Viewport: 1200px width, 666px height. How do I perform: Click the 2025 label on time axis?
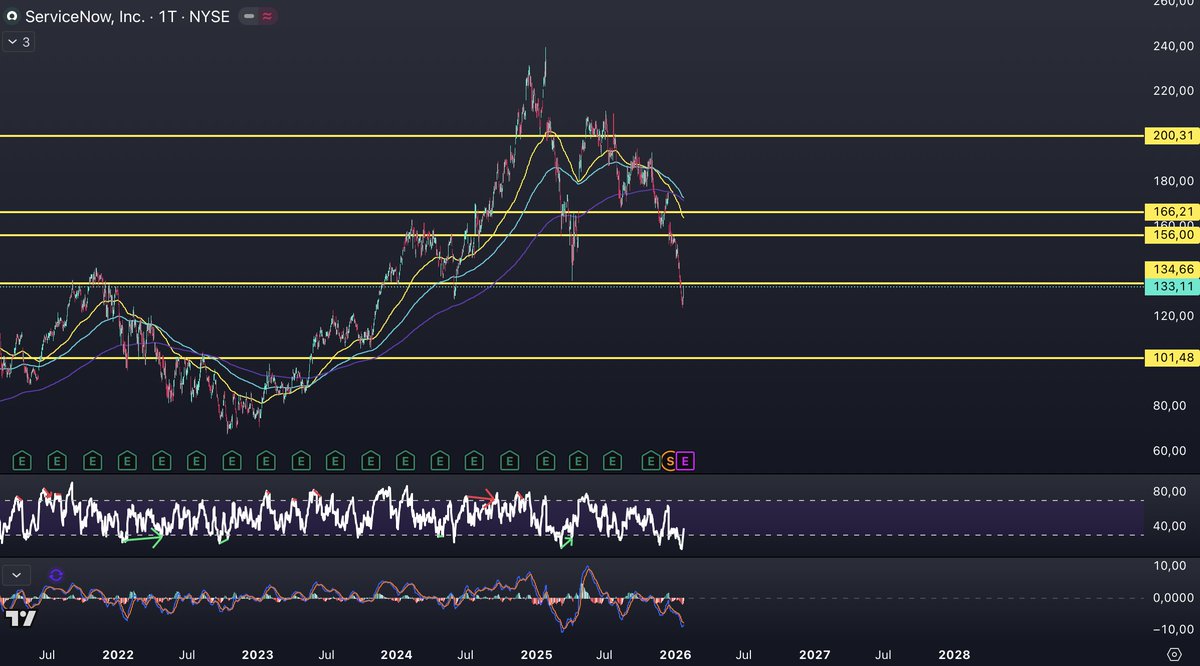pos(536,655)
